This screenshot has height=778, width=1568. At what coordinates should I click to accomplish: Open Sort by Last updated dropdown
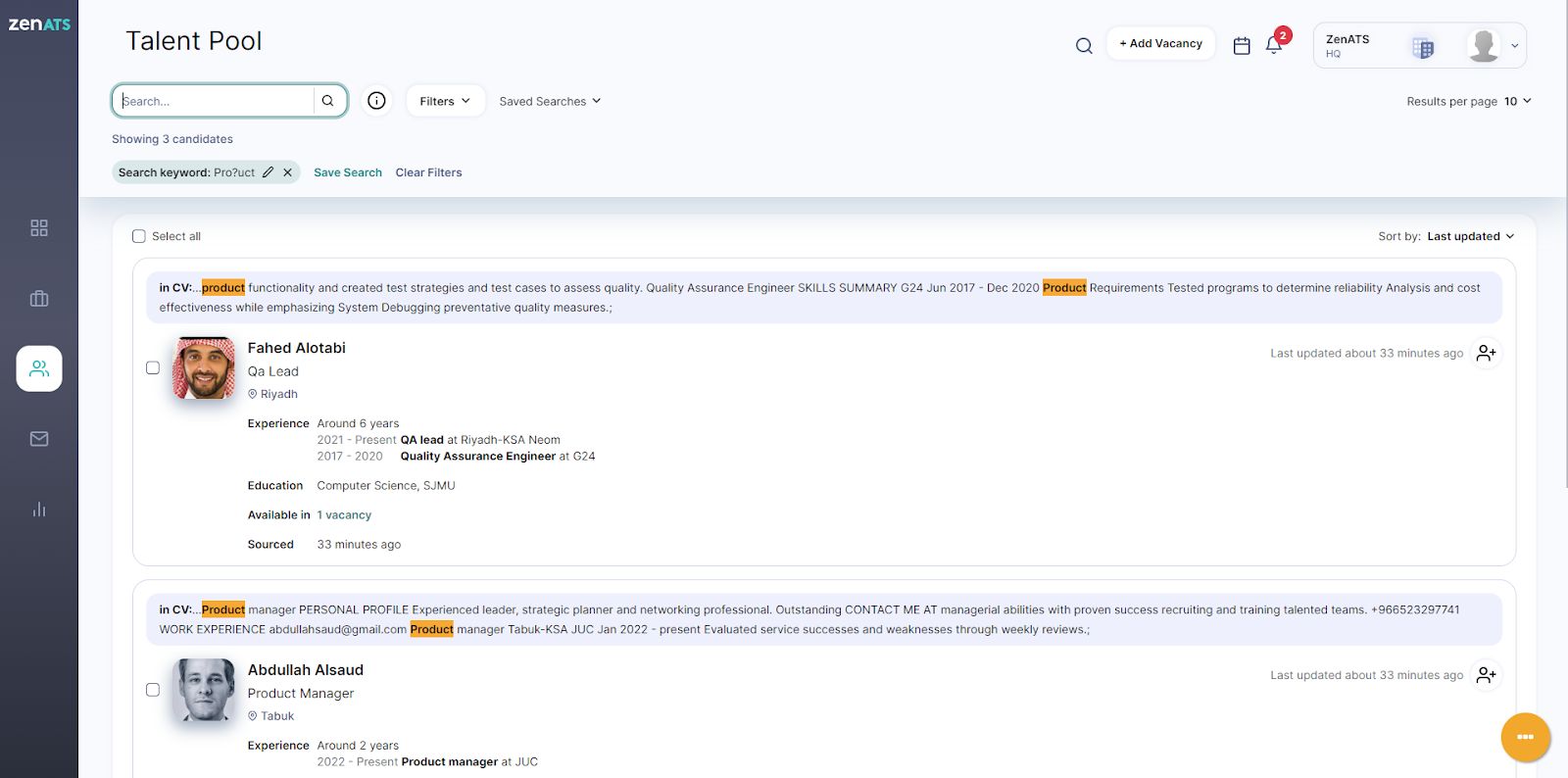[x=1471, y=236]
